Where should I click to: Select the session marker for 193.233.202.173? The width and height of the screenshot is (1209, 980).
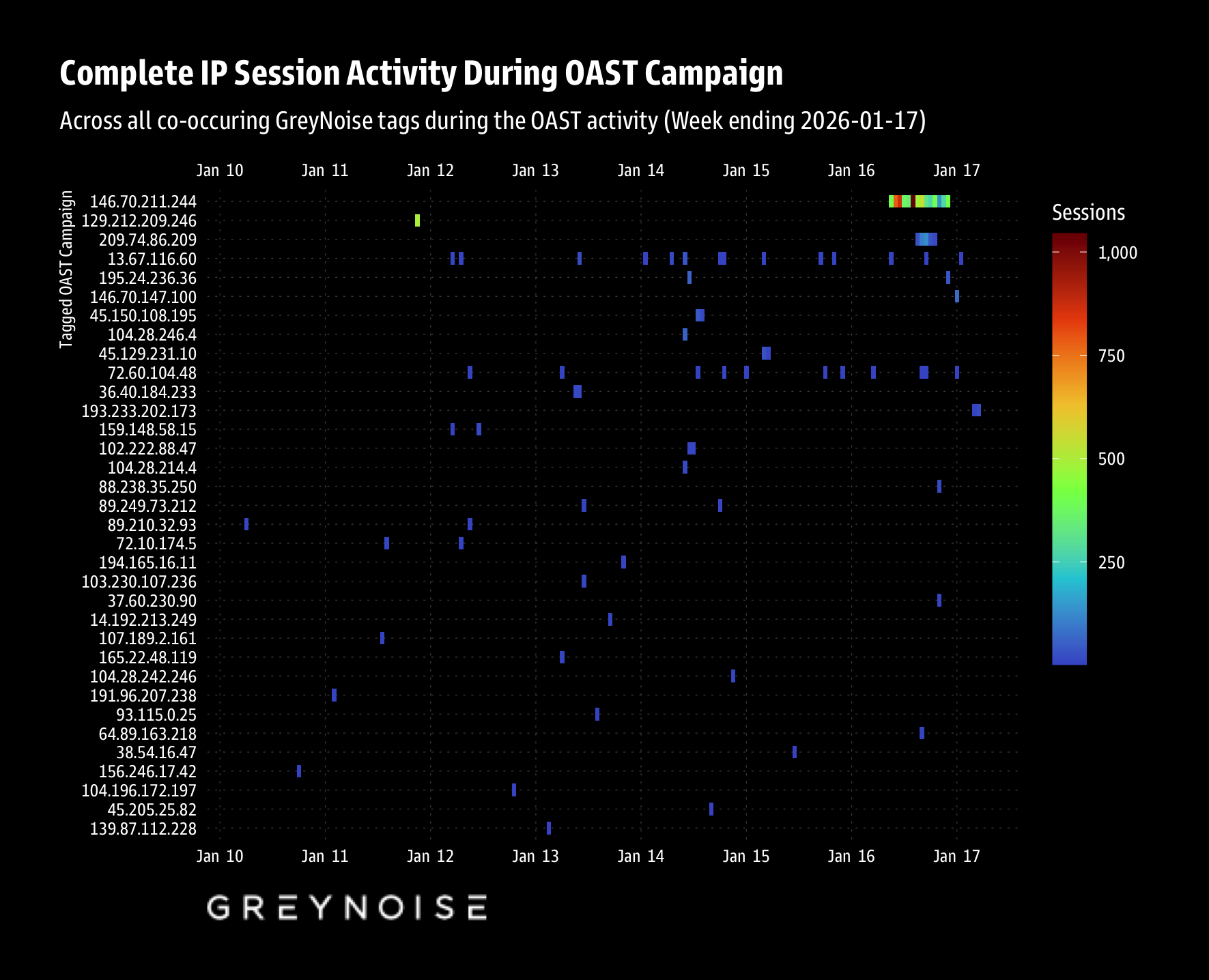click(x=976, y=410)
